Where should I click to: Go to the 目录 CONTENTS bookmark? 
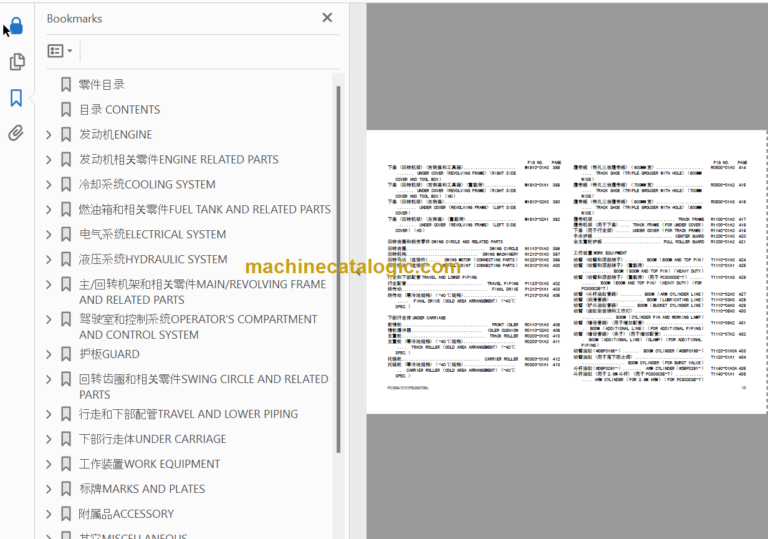pos(120,109)
